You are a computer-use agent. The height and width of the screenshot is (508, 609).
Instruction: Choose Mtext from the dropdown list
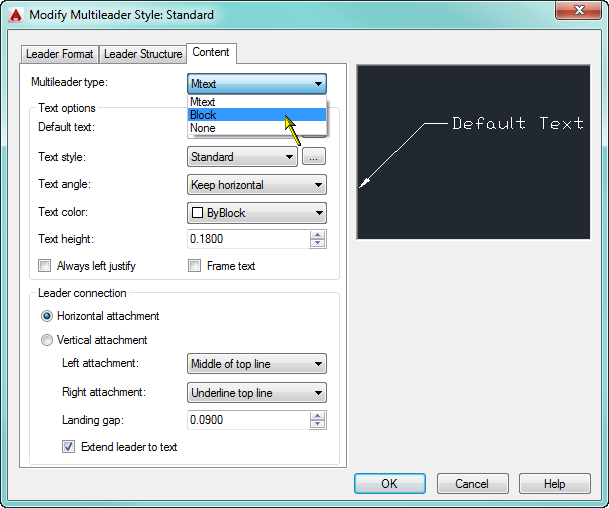click(x=257, y=102)
